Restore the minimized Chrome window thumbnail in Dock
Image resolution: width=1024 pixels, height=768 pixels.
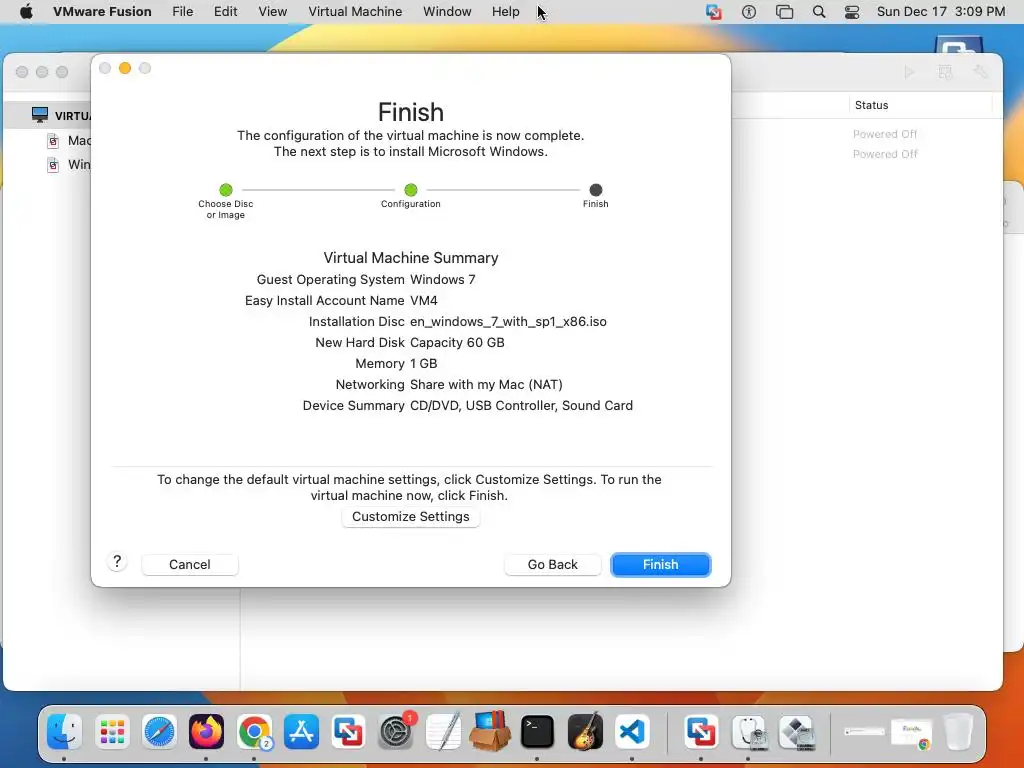[x=912, y=732]
